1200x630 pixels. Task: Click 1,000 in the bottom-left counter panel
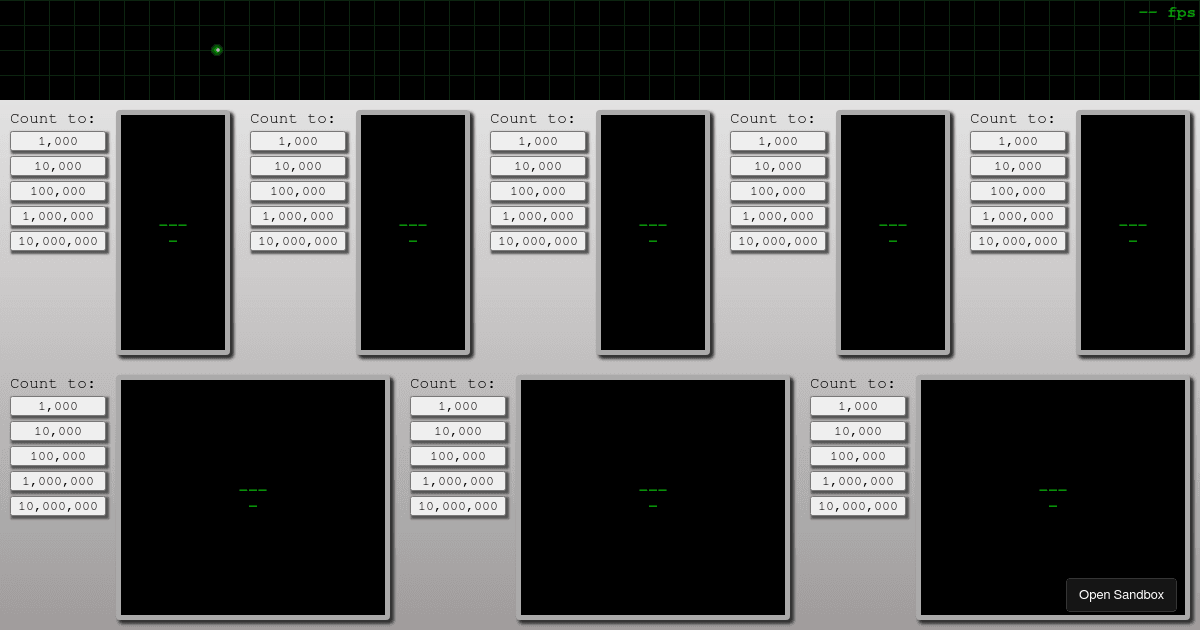click(x=58, y=406)
